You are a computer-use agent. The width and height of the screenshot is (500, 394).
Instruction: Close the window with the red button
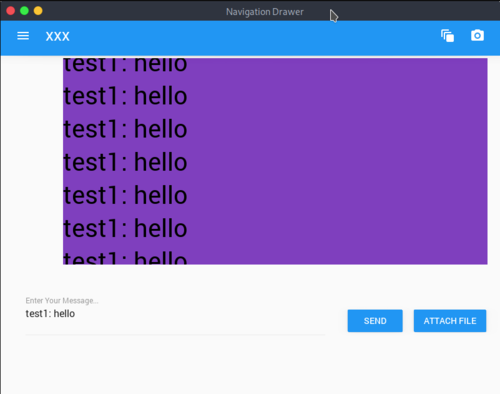pos(11,11)
